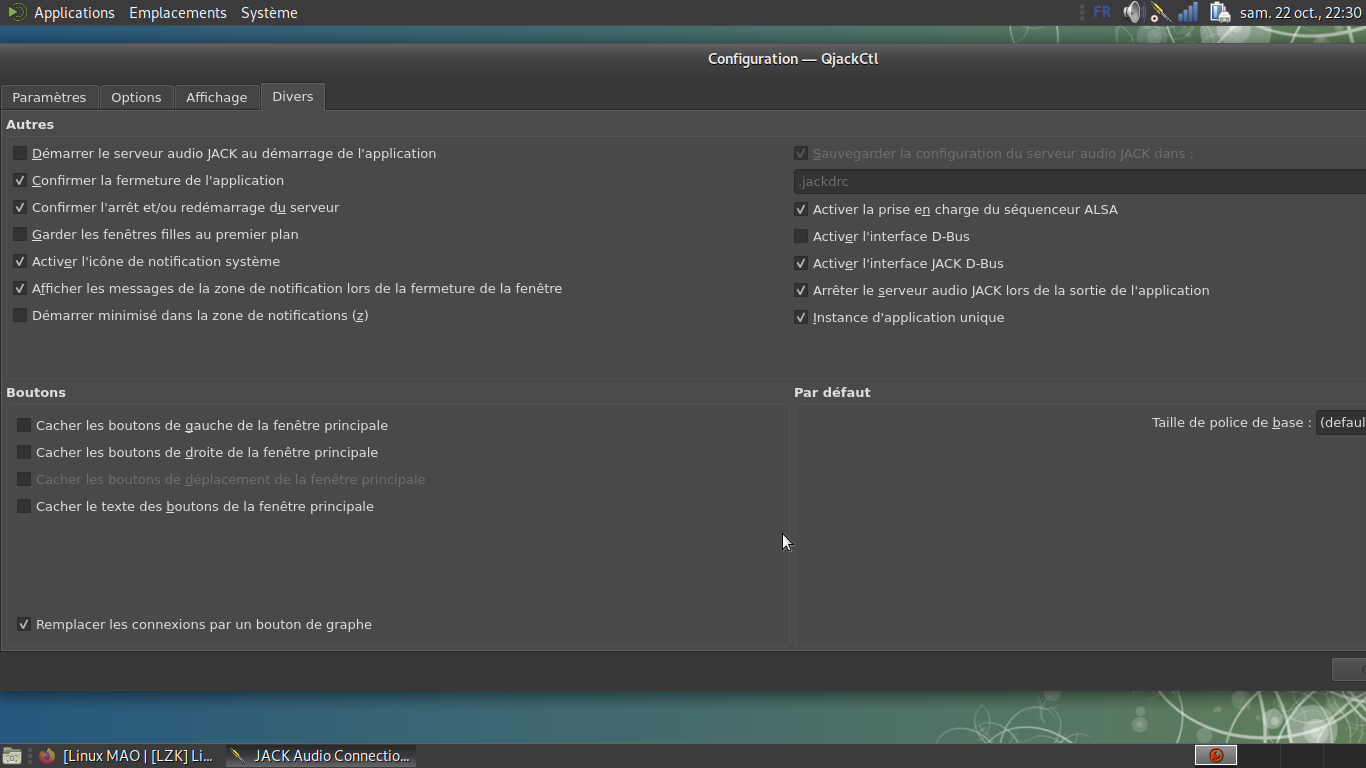Click the battery power status icon
Viewport: 1366px width, 768px height.
tap(1218, 13)
